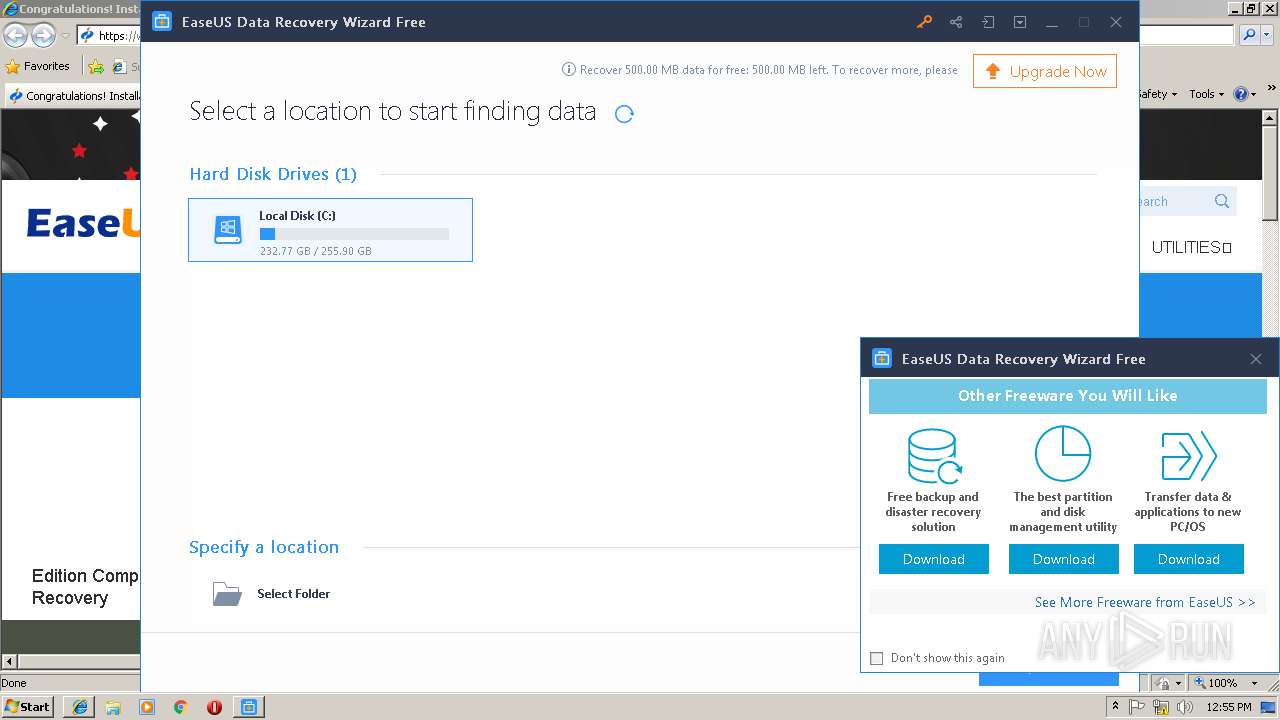Open Google Chrome from taskbar
This screenshot has height=720, width=1280.
[x=181, y=707]
